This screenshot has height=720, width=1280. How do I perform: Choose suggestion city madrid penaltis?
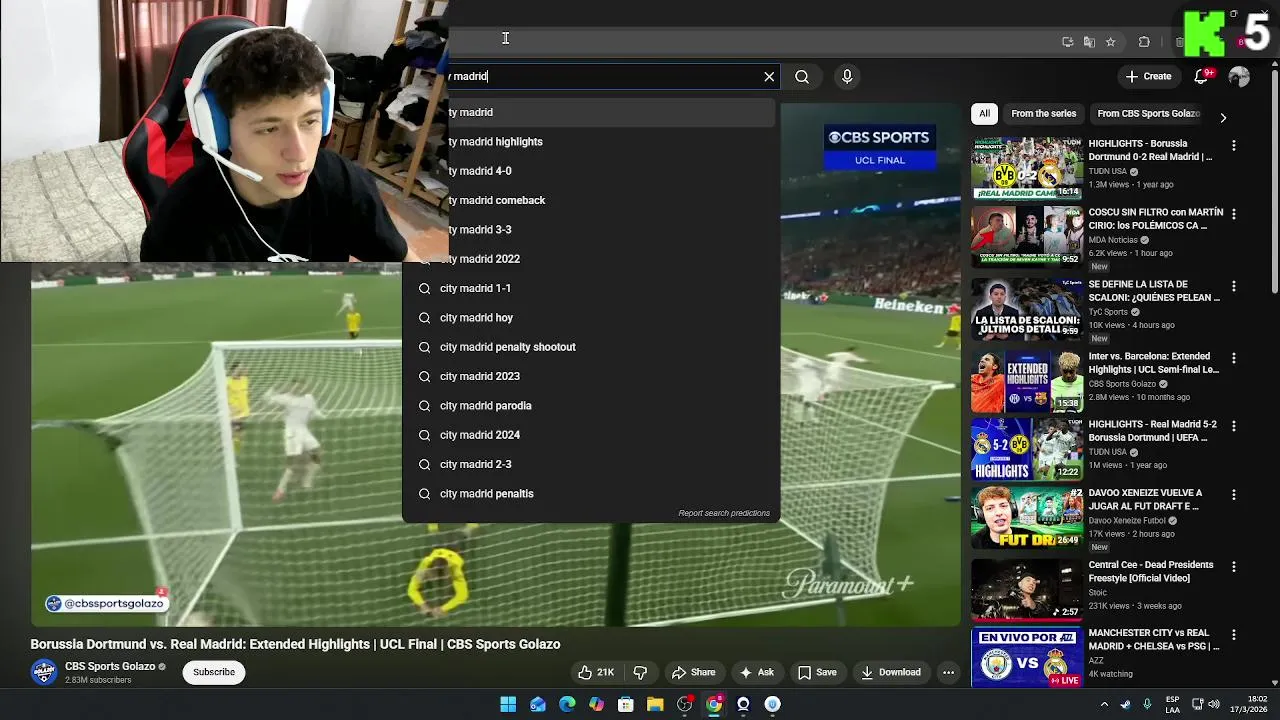[590, 494]
